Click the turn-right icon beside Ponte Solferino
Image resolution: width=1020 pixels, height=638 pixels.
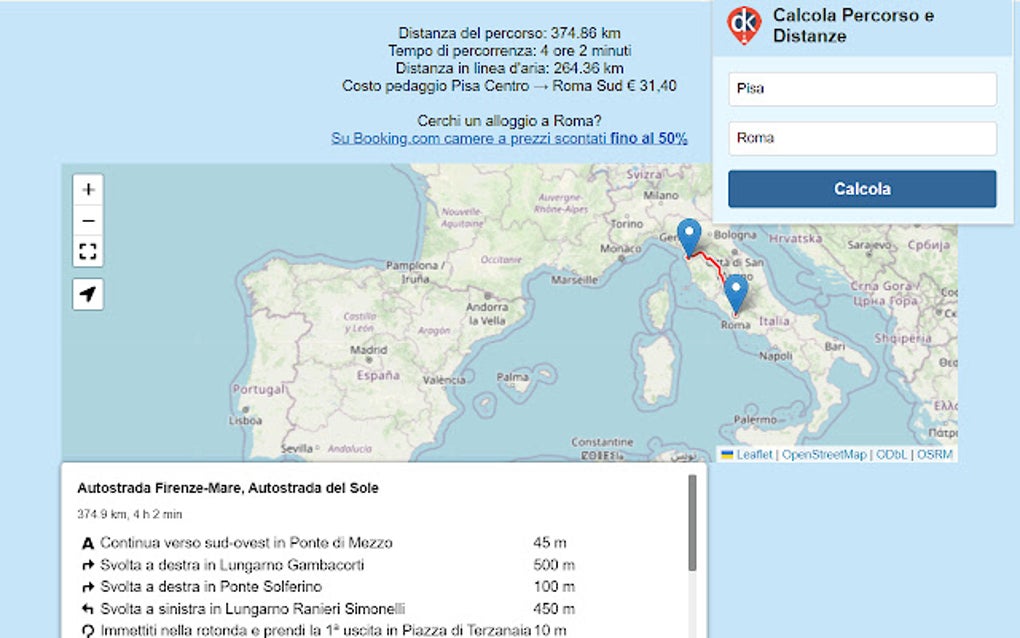coord(89,587)
